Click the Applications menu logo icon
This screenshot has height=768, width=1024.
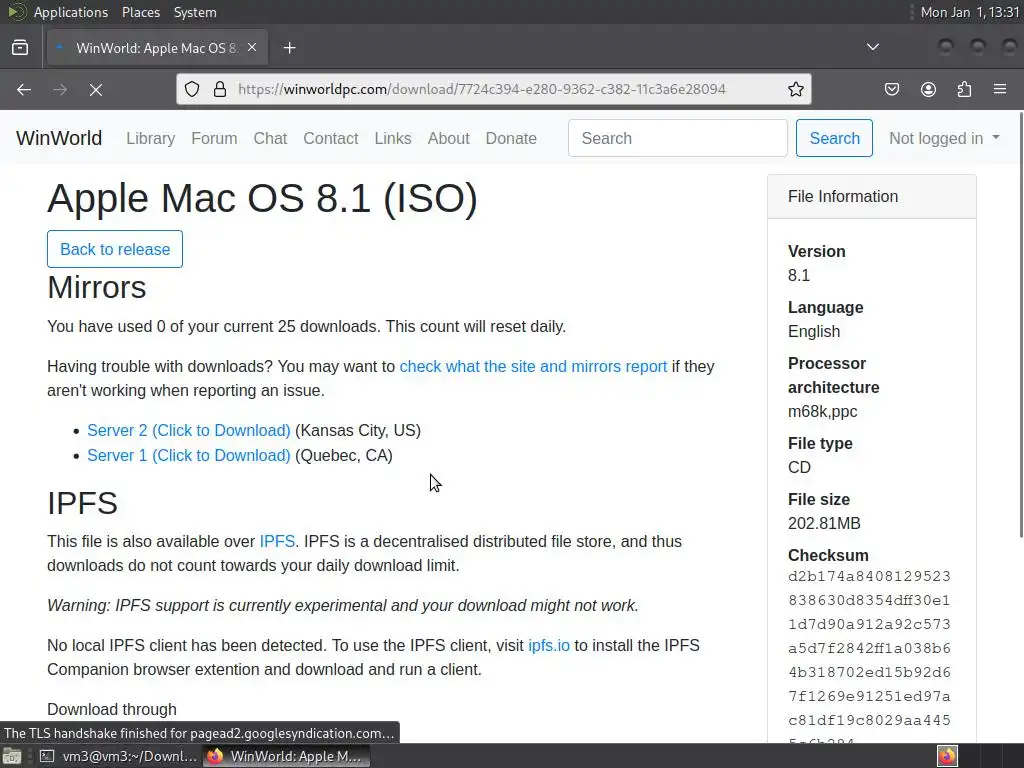point(16,12)
